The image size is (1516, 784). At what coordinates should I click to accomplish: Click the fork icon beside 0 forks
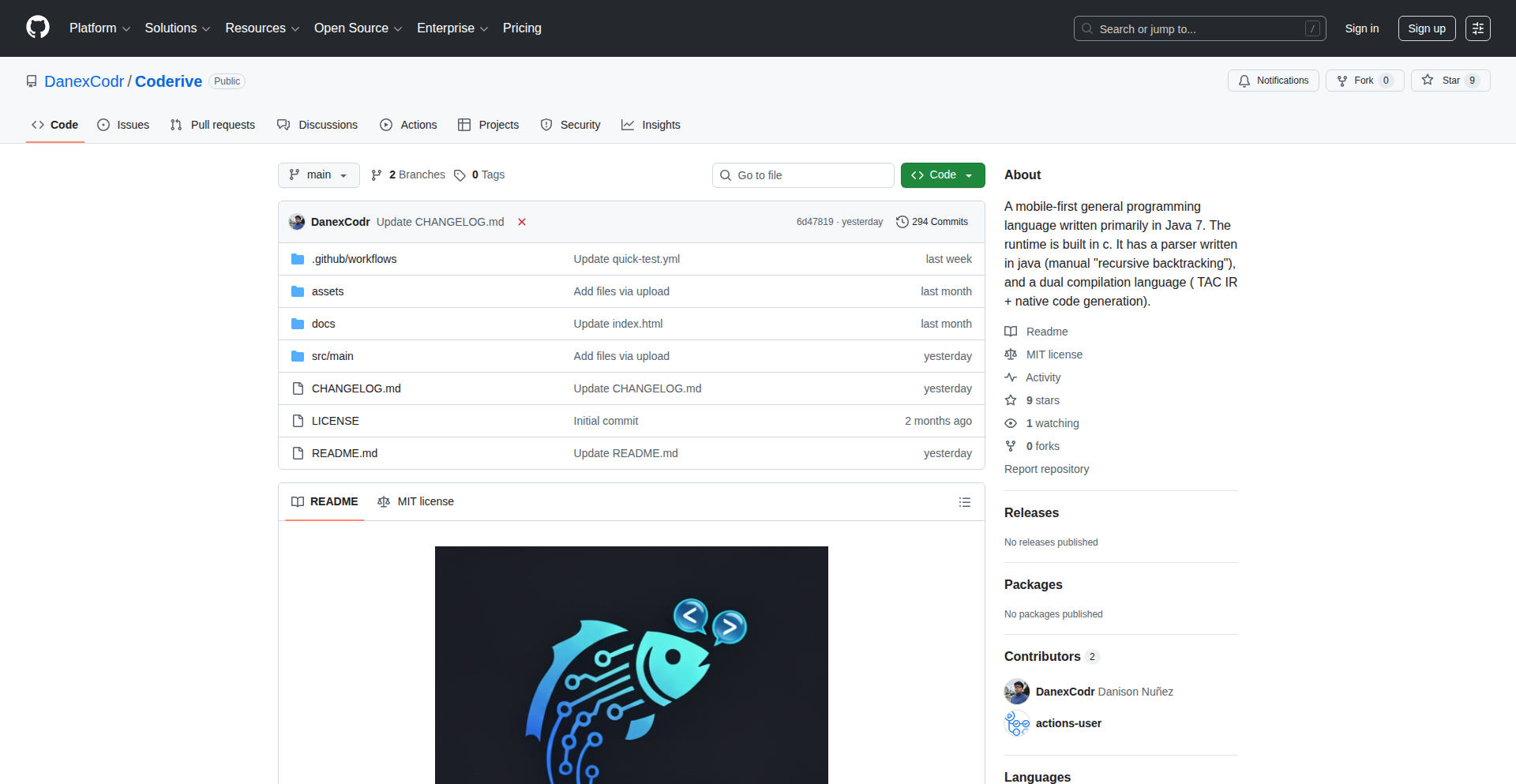click(1011, 446)
